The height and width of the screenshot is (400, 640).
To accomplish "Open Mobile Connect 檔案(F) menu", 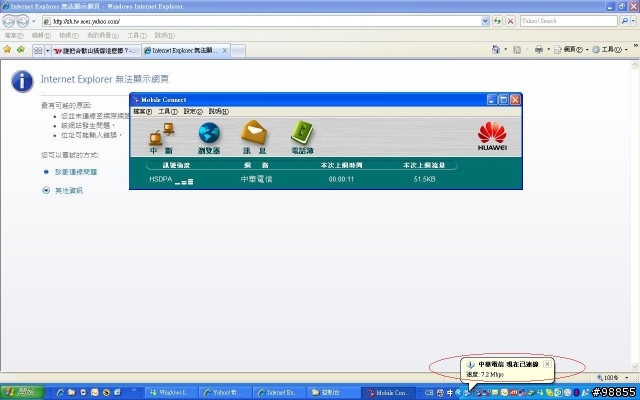I will pyautogui.click(x=142, y=111).
